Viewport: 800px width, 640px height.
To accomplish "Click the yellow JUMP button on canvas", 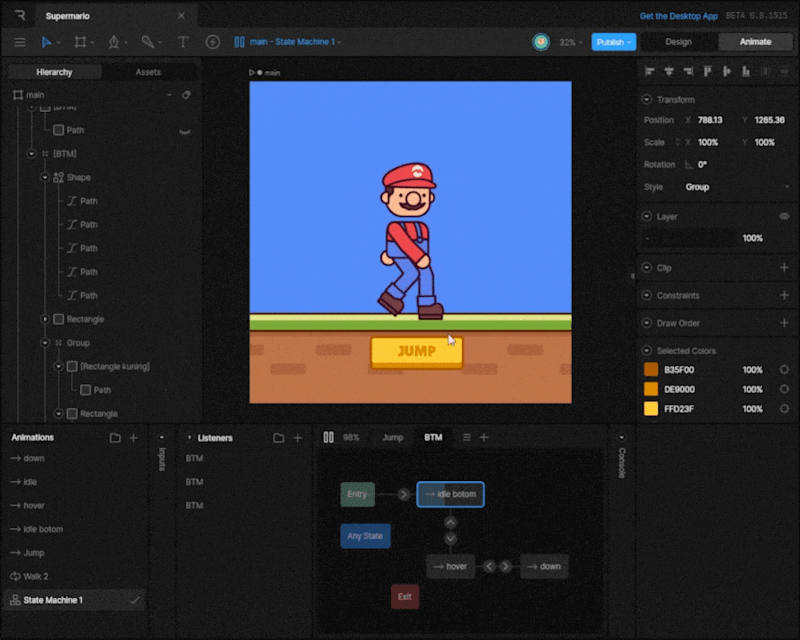I will (x=417, y=352).
